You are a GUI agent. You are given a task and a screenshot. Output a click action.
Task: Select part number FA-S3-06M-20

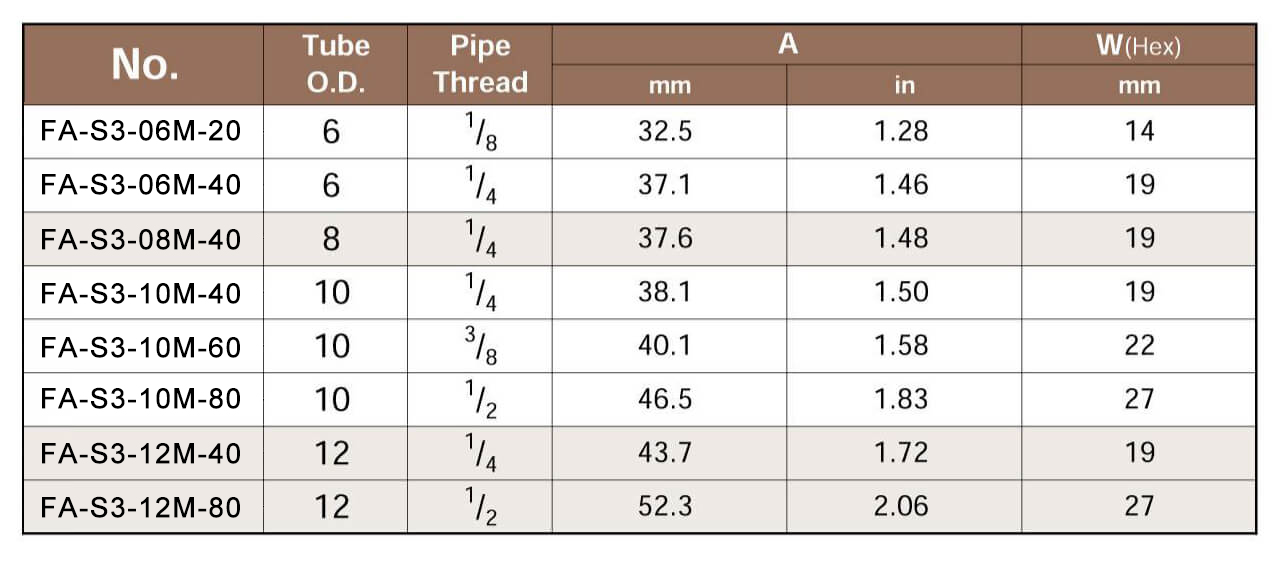click(x=141, y=131)
